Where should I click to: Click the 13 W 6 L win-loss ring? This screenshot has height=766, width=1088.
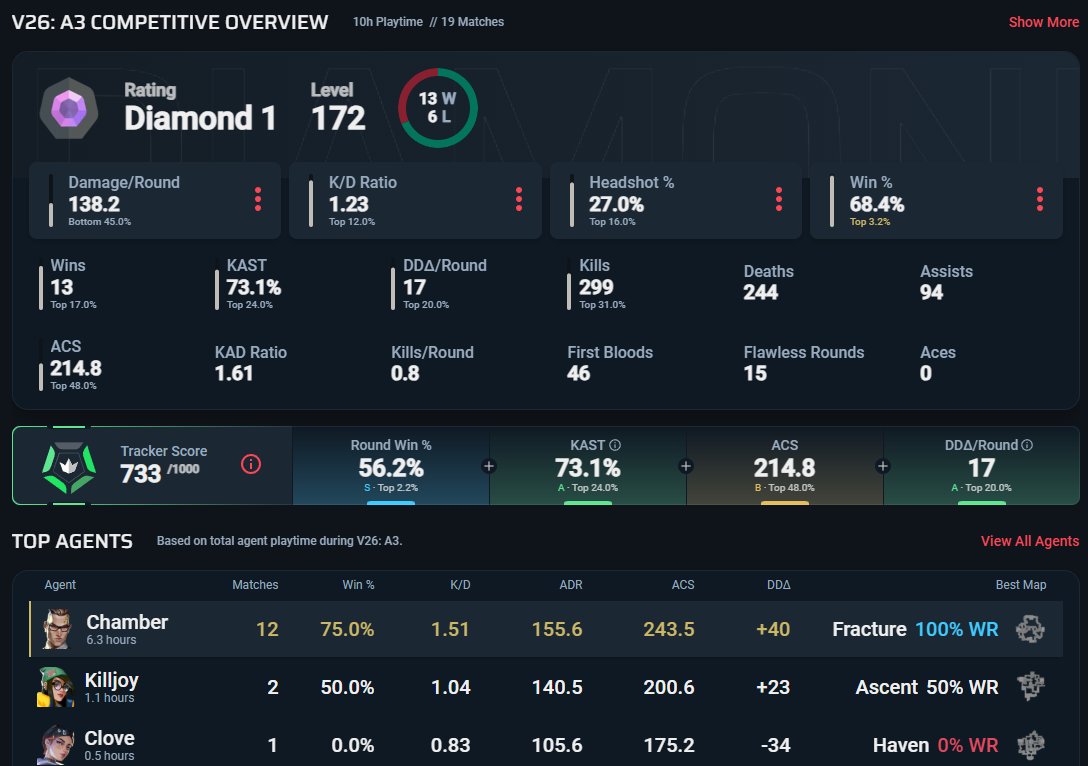(x=438, y=108)
